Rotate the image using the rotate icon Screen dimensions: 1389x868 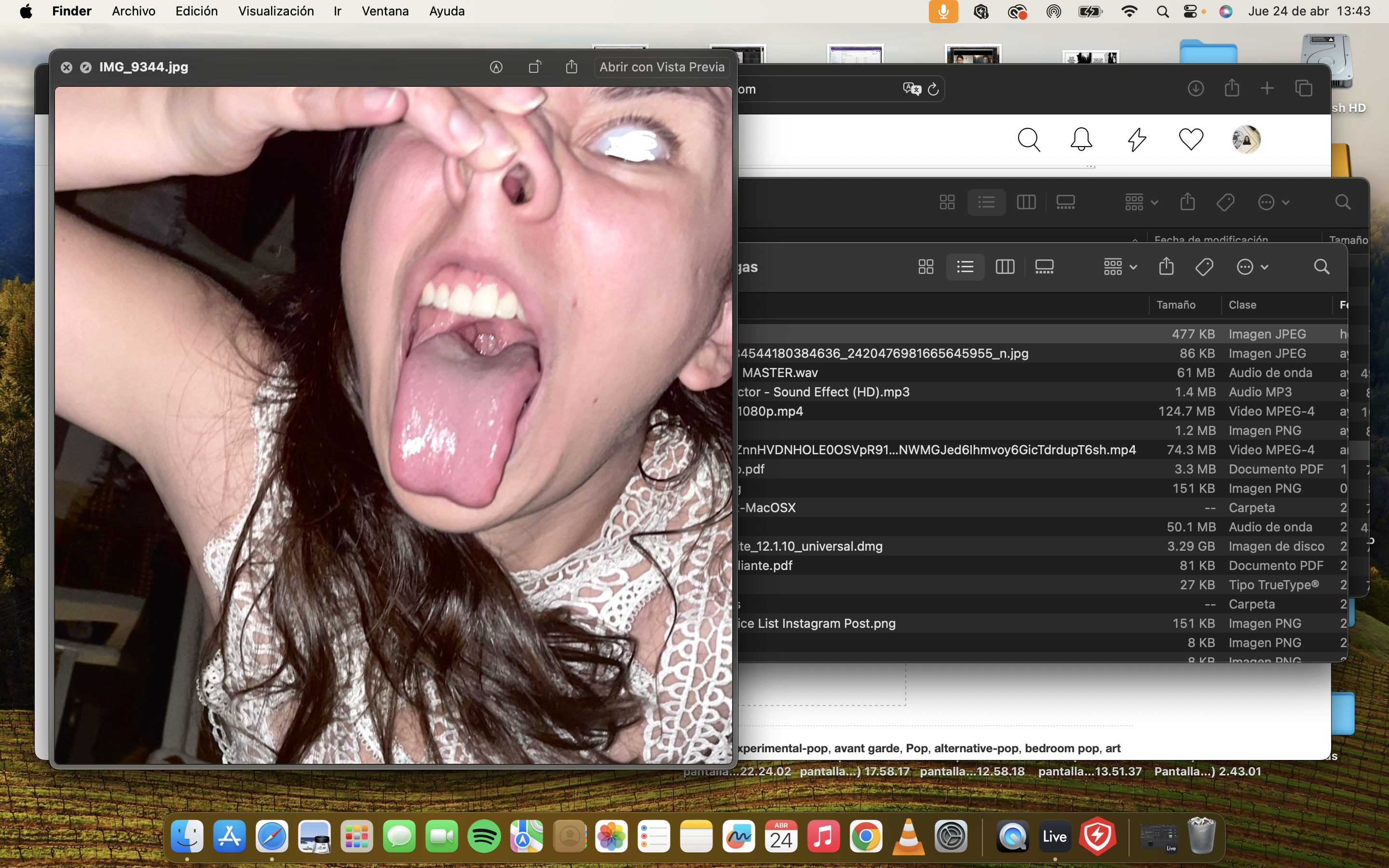(x=534, y=67)
